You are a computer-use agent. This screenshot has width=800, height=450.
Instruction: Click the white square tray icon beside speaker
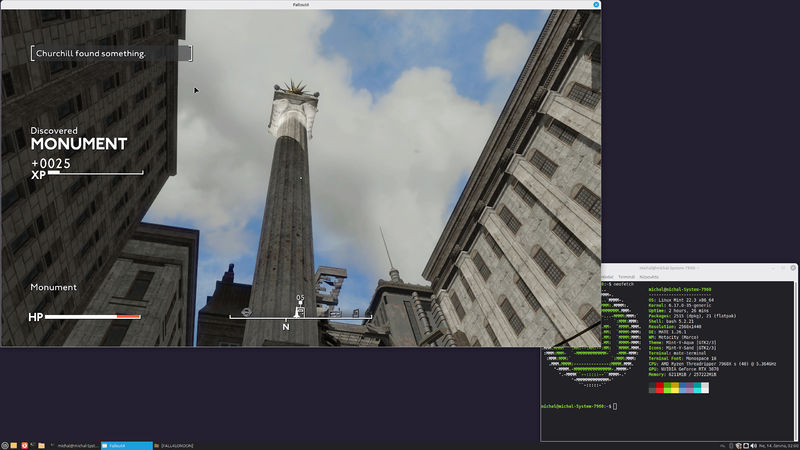click(746, 446)
